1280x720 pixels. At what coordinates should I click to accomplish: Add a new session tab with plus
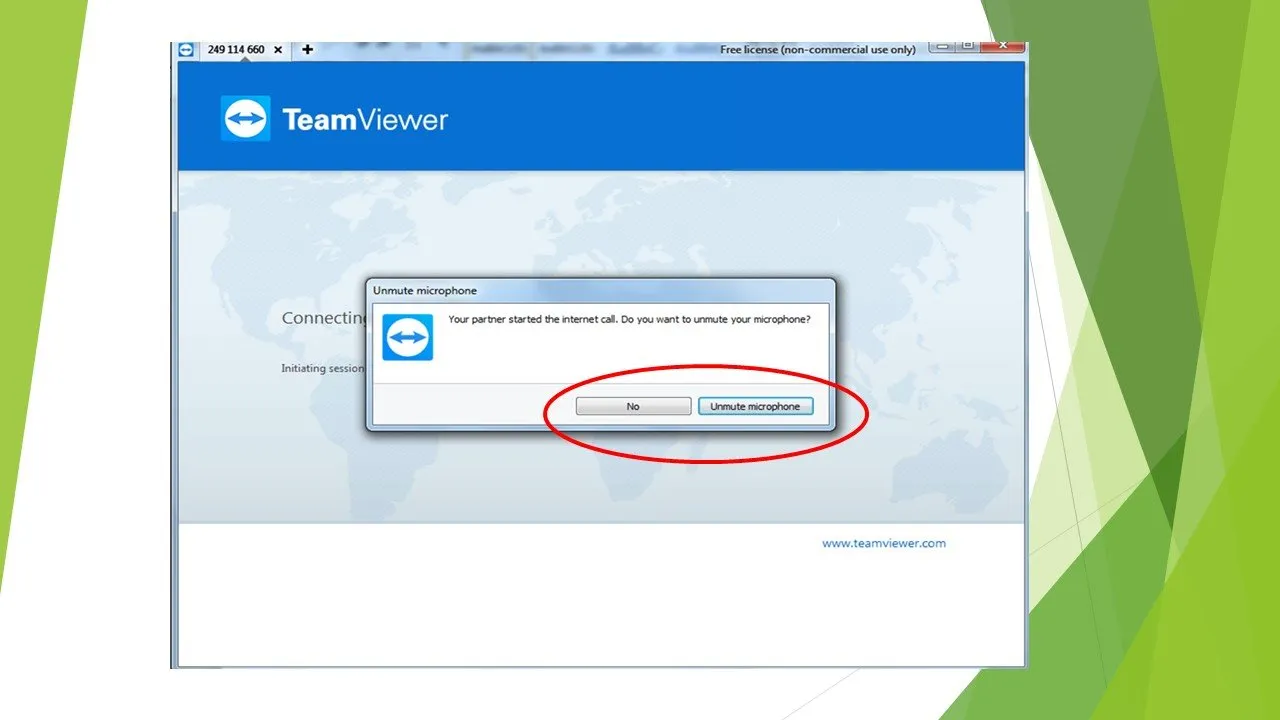tap(307, 49)
